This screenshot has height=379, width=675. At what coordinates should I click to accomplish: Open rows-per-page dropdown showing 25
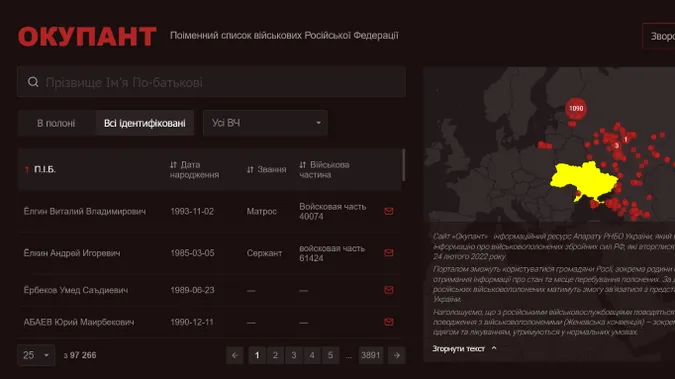click(x=36, y=355)
